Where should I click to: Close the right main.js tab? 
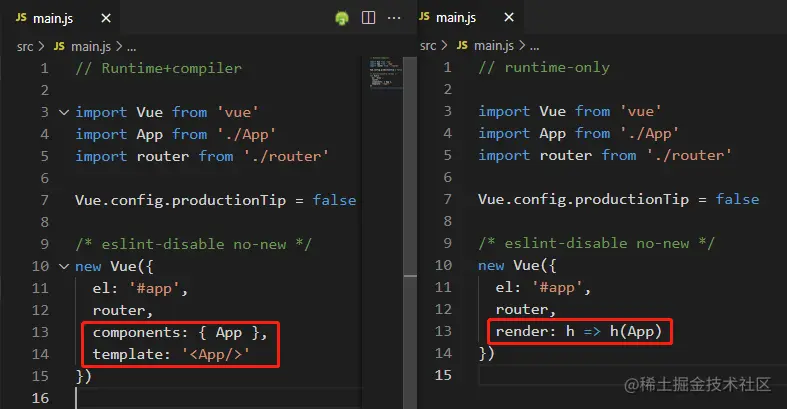509,17
